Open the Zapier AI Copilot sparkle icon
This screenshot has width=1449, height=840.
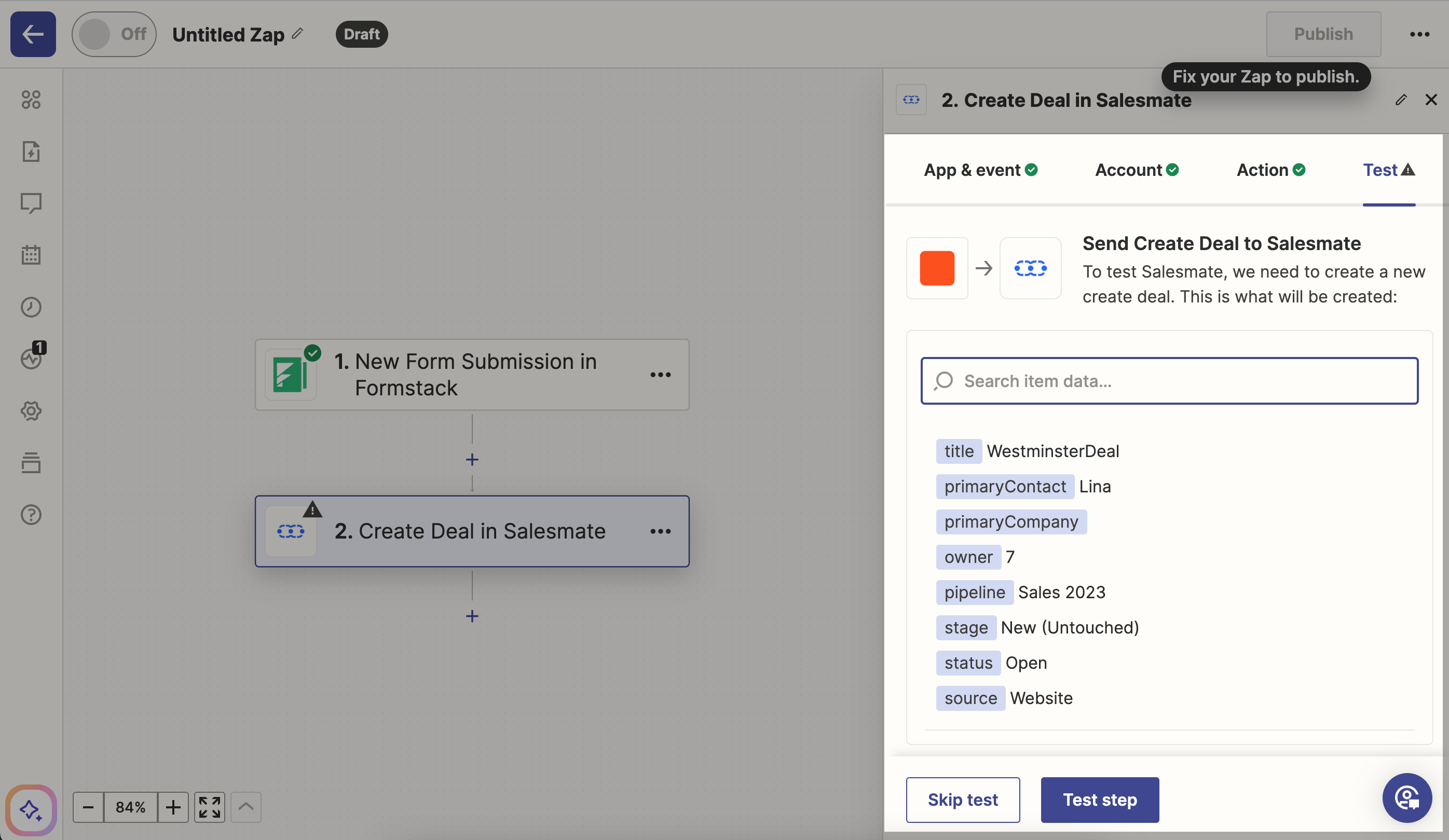[x=31, y=810]
